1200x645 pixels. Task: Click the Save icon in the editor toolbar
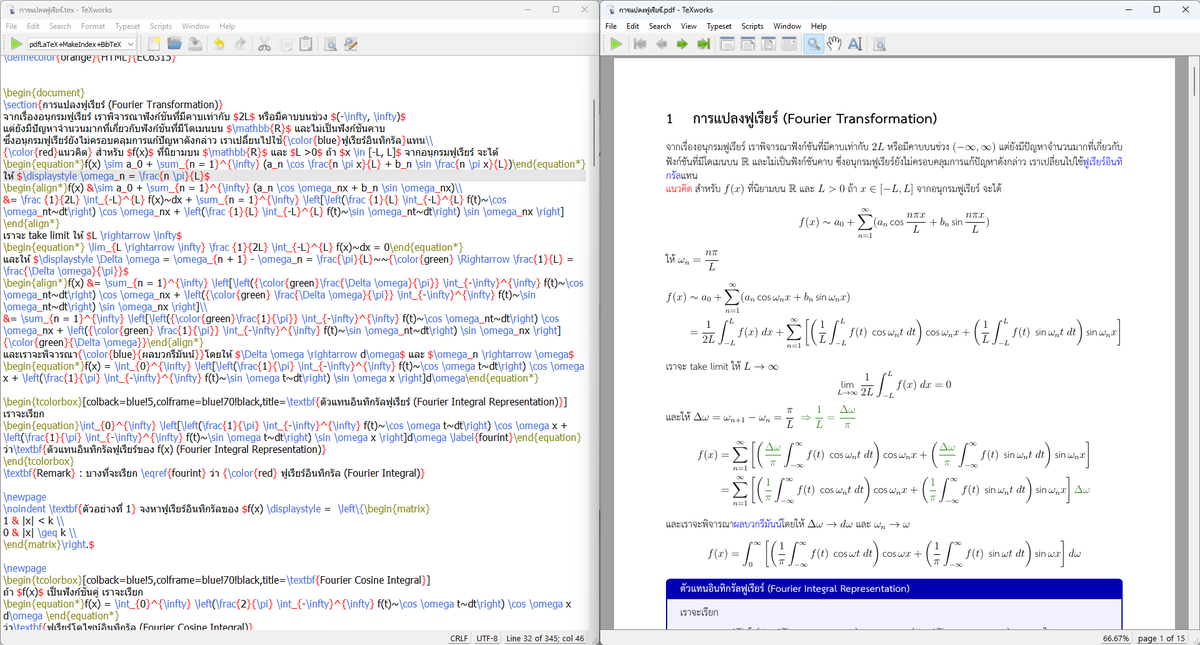[195, 44]
